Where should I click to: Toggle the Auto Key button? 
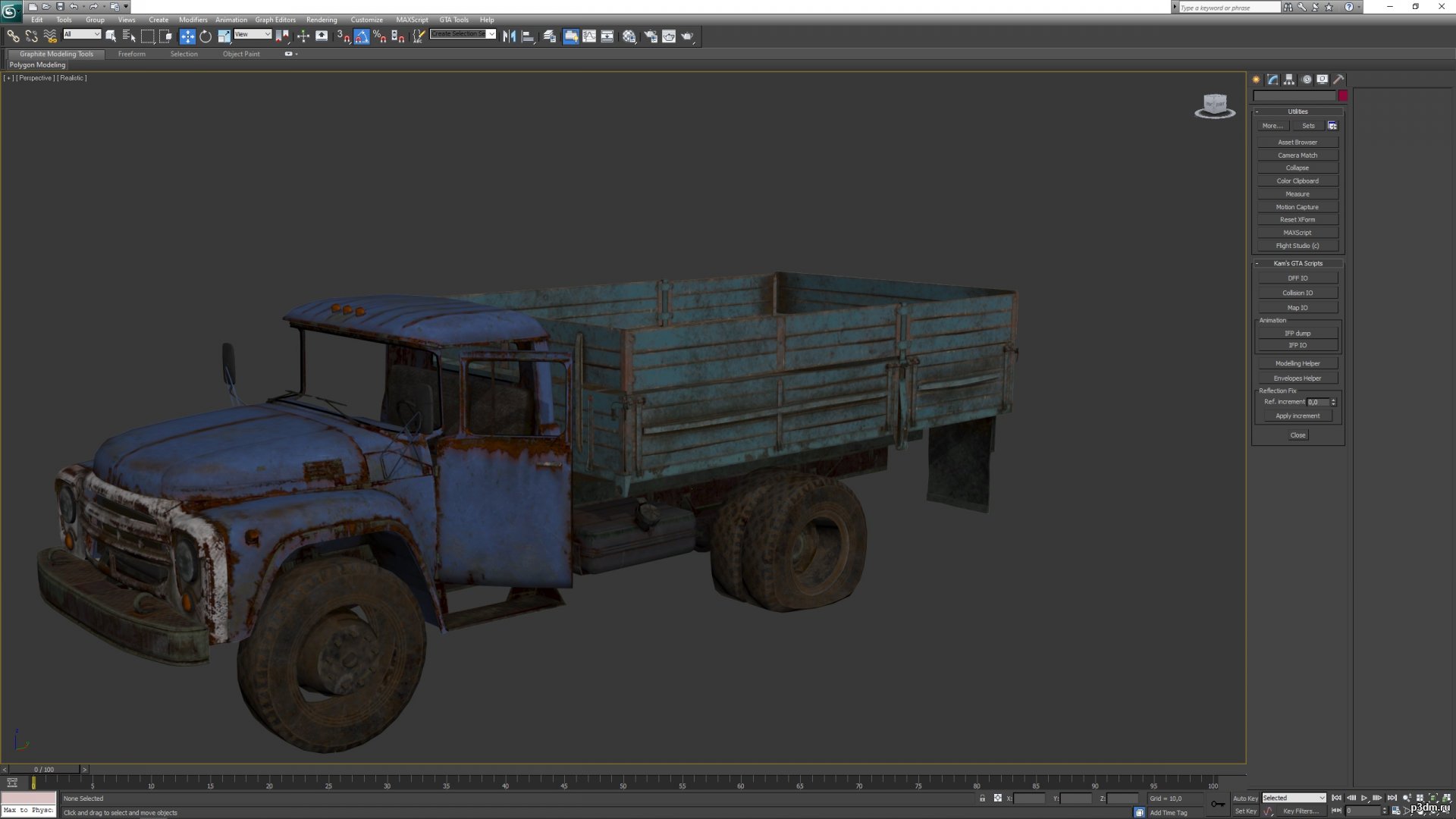pyautogui.click(x=1244, y=798)
